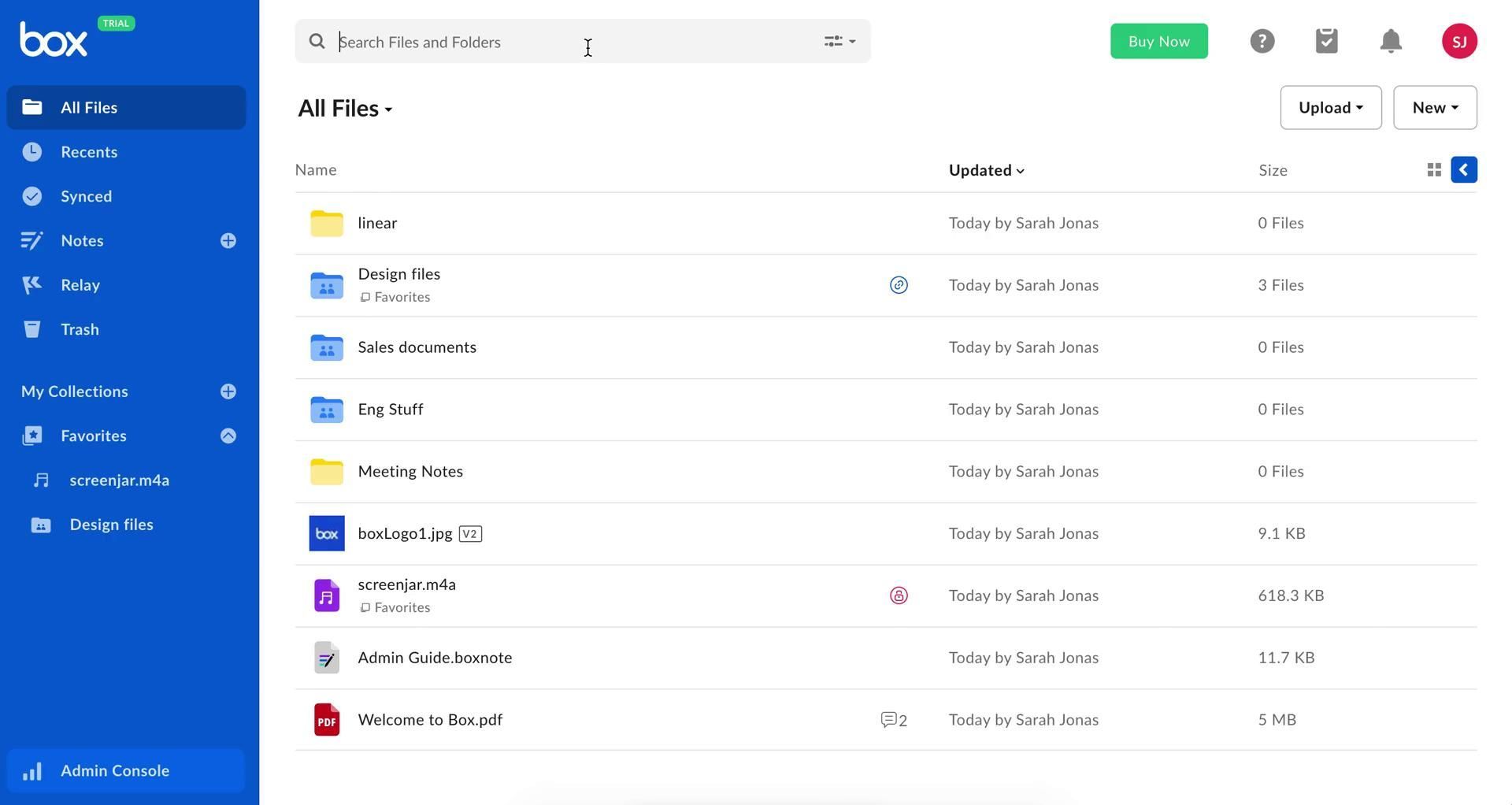
Task: Open comments icon on Welcome to Box.pdf
Action: click(x=893, y=720)
